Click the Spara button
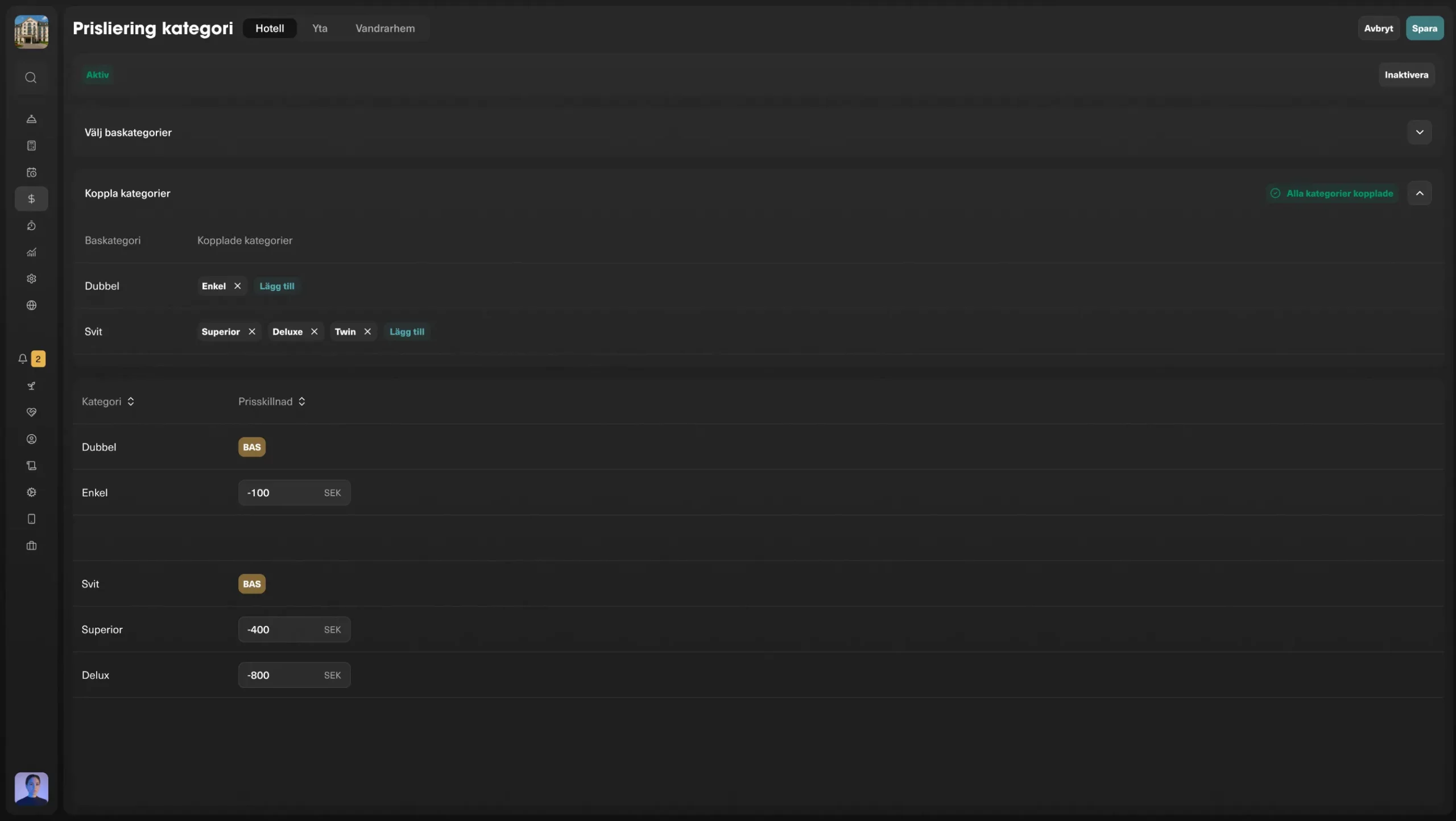Viewport: 1456px width, 821px height. click(x=1424, y=28)
